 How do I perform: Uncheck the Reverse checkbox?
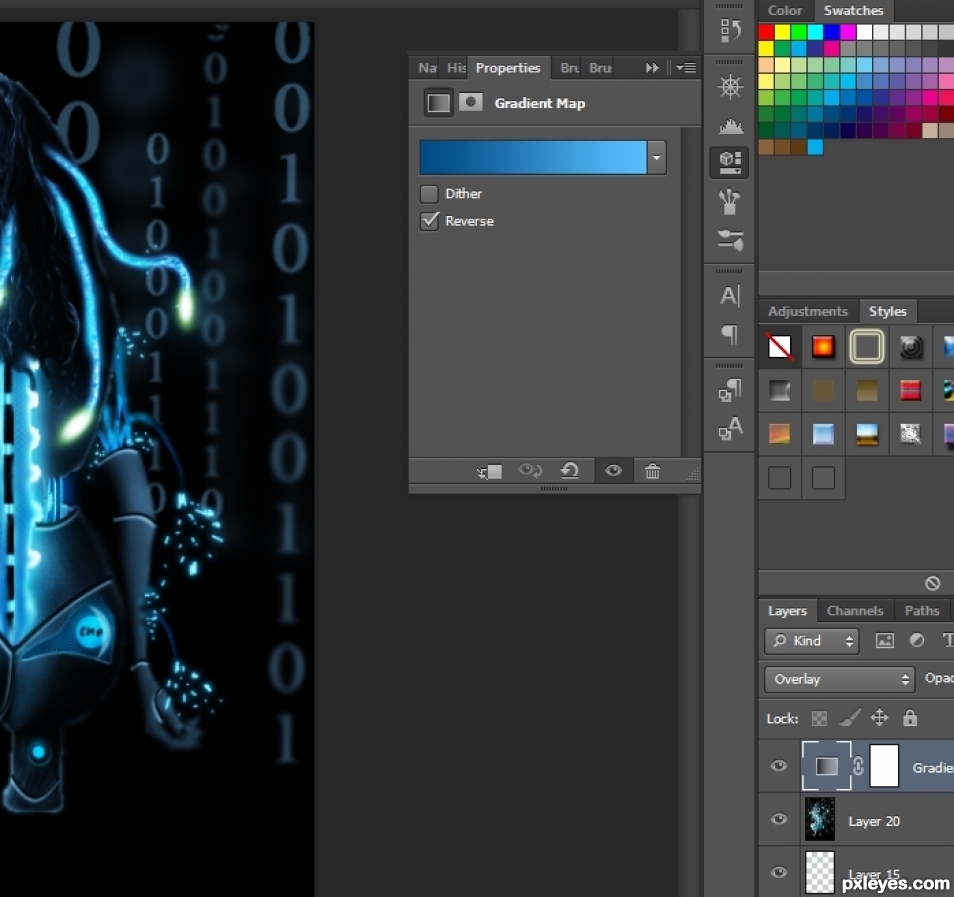[429, 221]
